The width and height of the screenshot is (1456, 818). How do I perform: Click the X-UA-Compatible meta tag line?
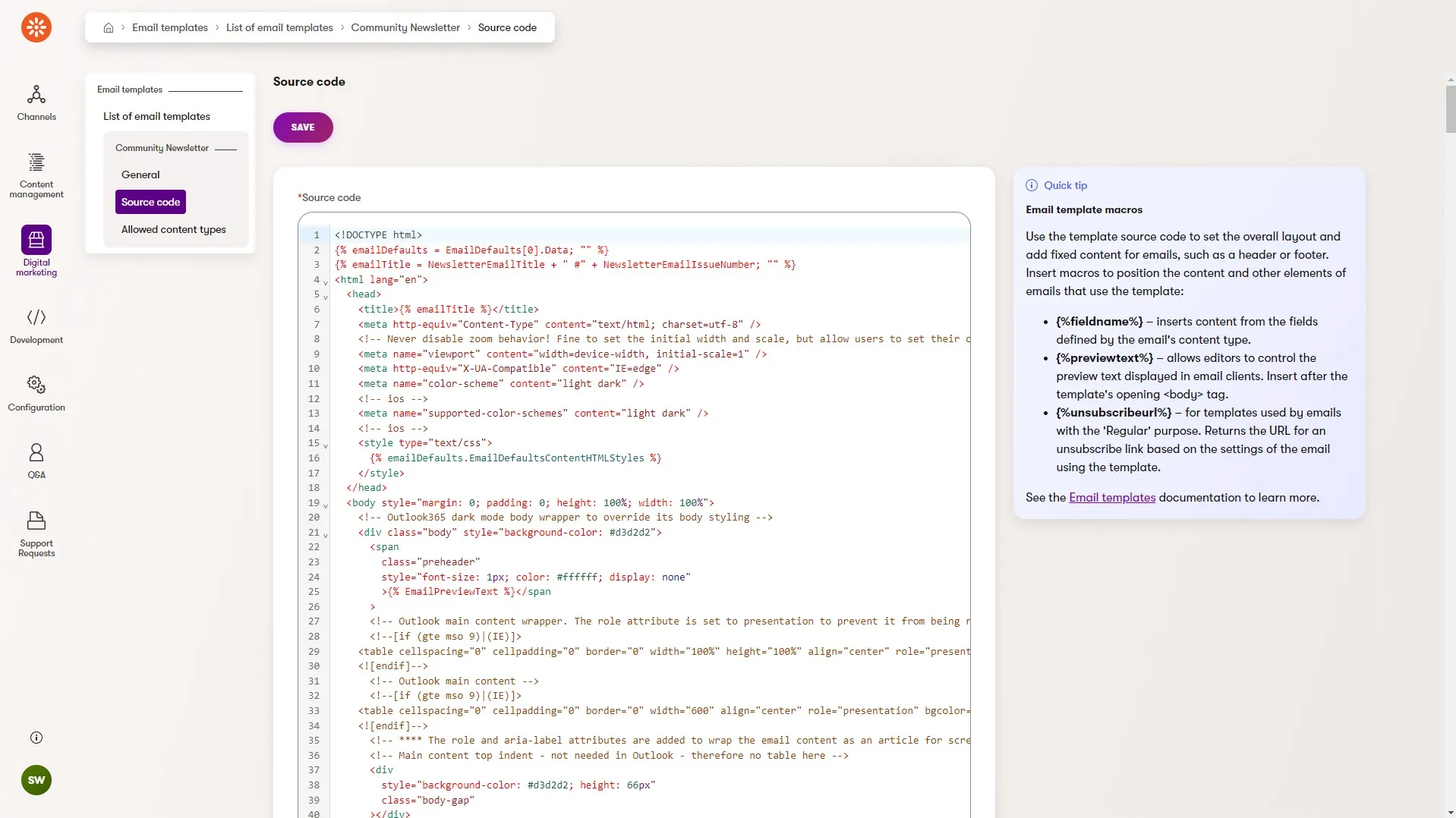click(518, 369)
